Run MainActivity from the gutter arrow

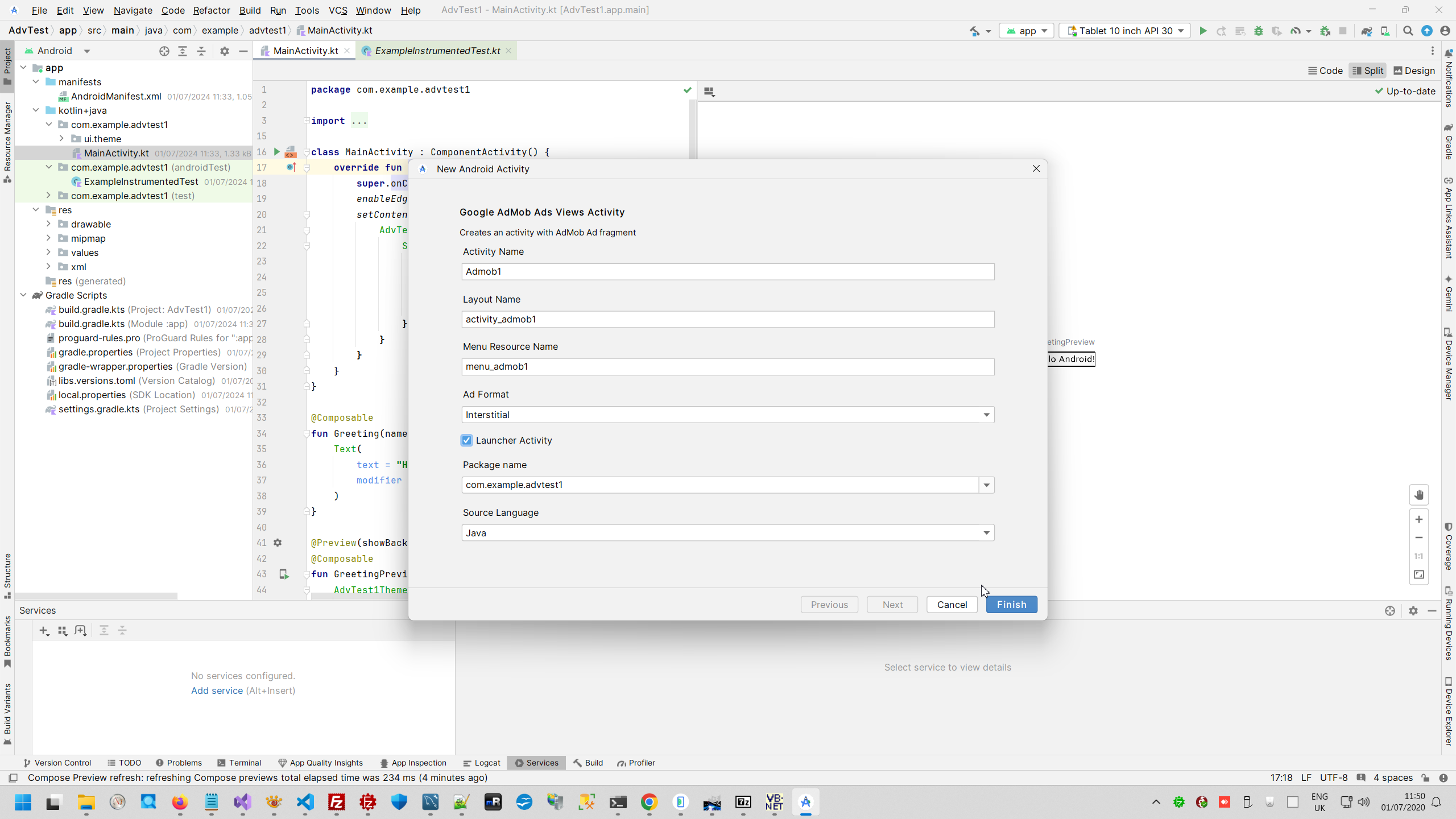tap(276, 152)
